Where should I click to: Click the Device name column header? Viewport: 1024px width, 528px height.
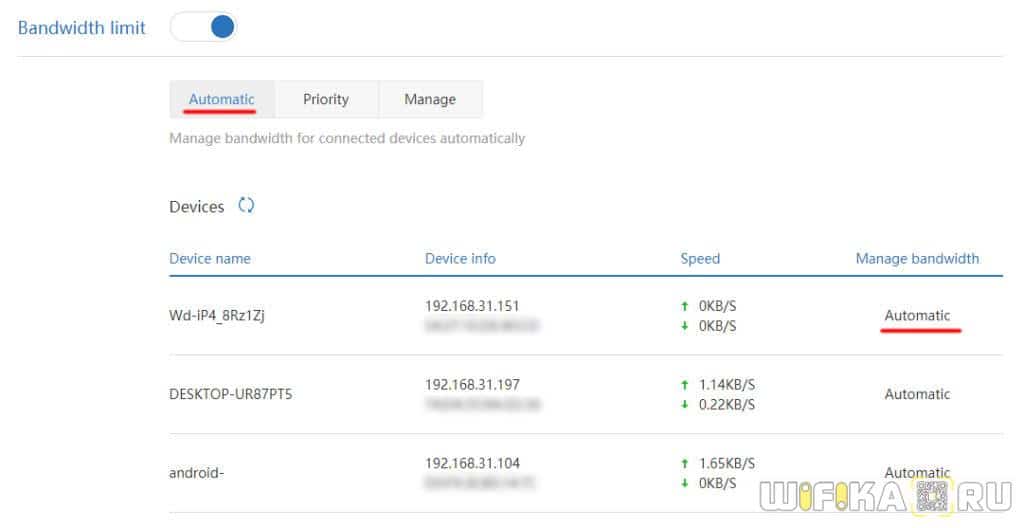point(210,258)
